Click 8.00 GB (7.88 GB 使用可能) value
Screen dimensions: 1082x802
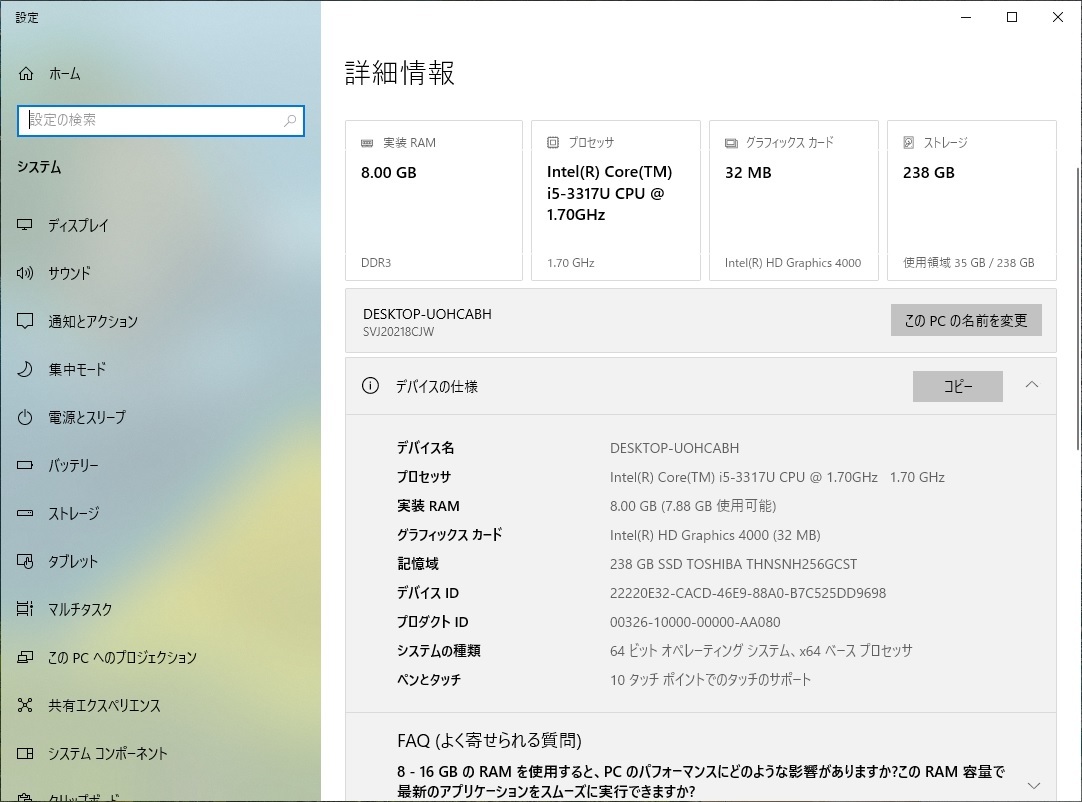tap(693, 506)
